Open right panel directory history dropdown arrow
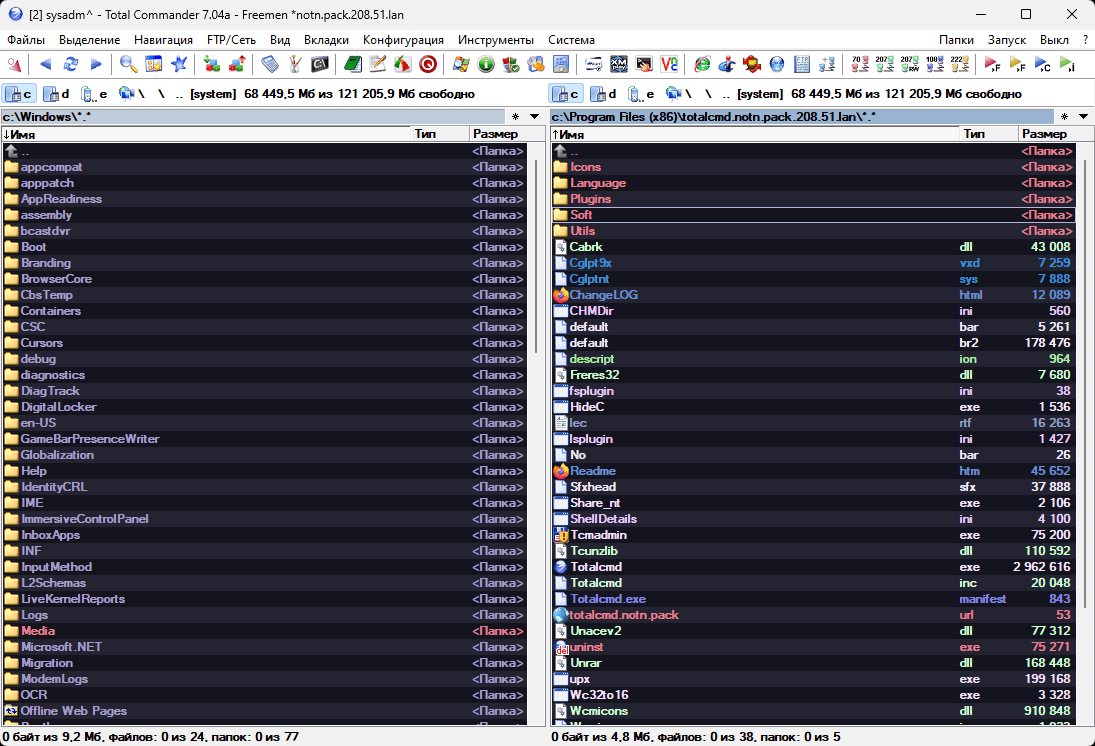1095x746 pixels. pyautogui.click(x=1082, y=117)
